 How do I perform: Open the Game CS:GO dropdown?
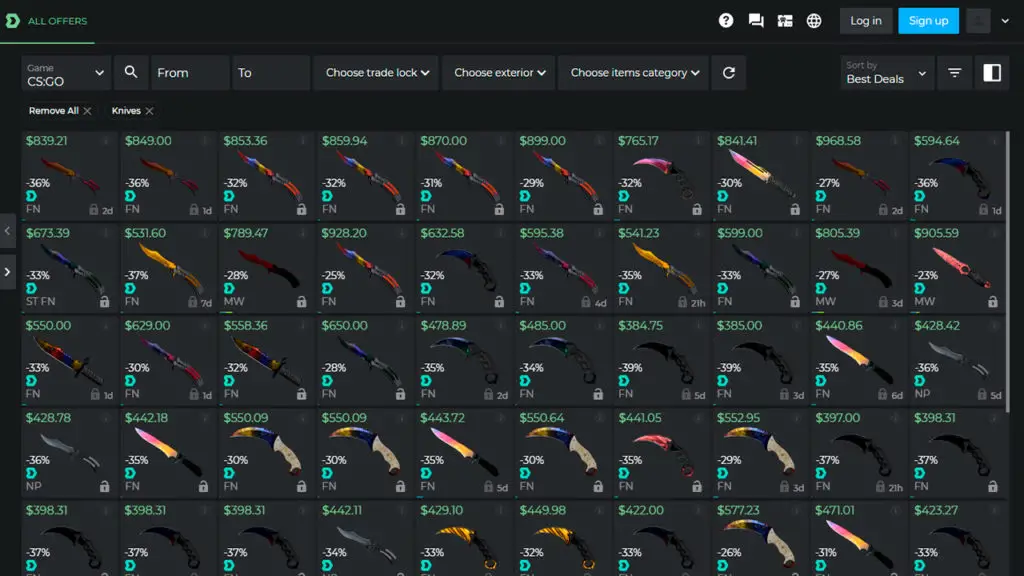65,72
